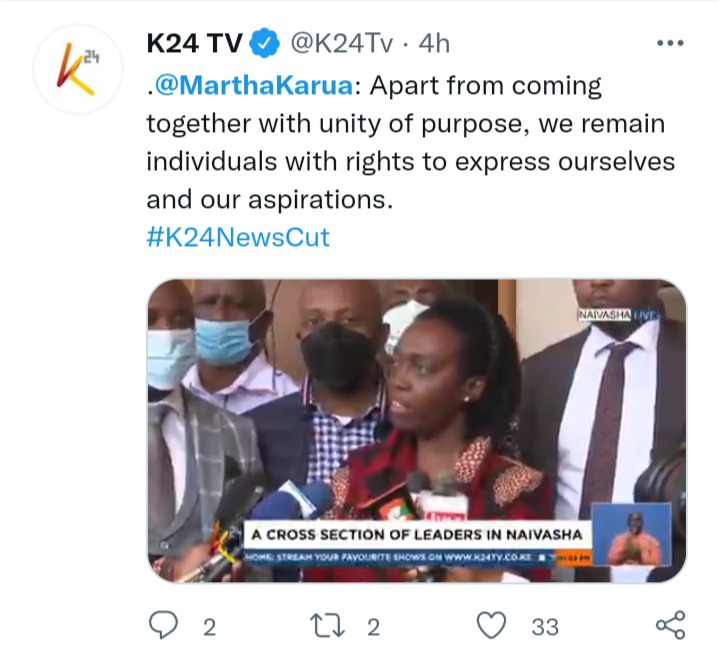Click the K24 TV account name
This screenshot has width=719, height=650.
pos(194,44)
